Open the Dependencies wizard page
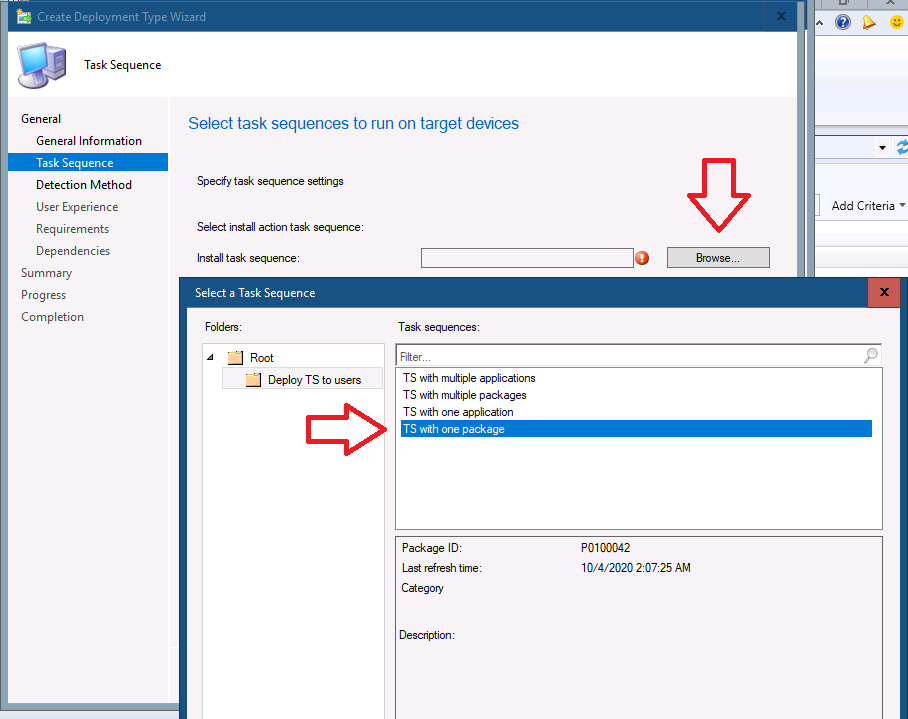Image resolution: width=908 pixels, height=719 pixels. [x=73, y=251]
